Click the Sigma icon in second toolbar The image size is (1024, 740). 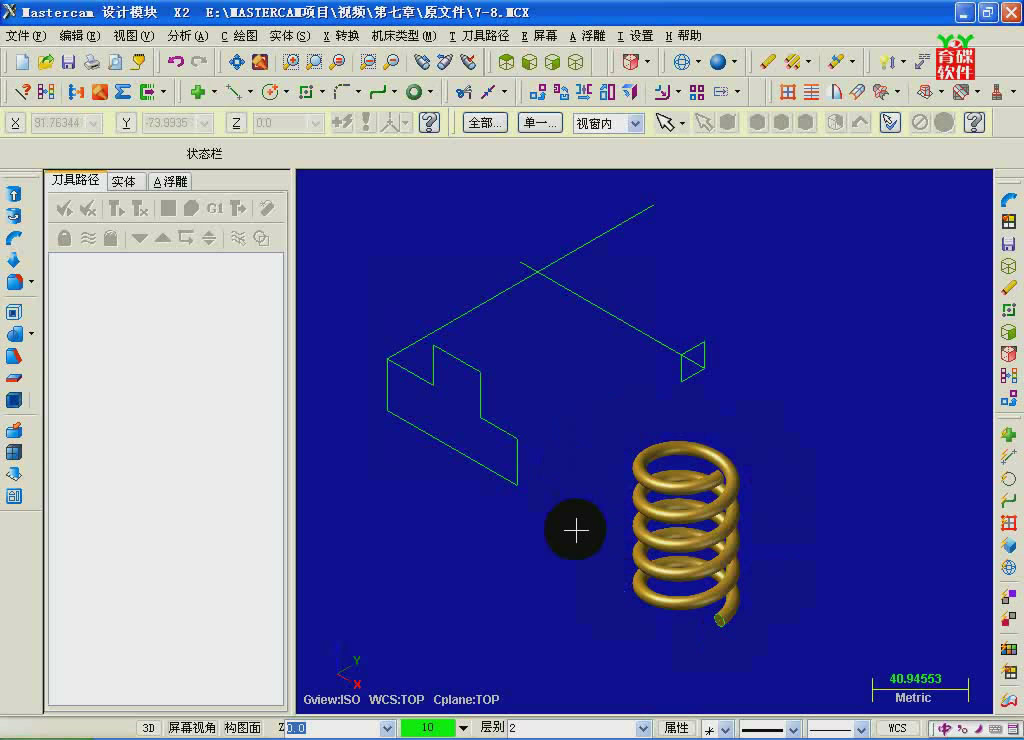(x=123, y=92)
